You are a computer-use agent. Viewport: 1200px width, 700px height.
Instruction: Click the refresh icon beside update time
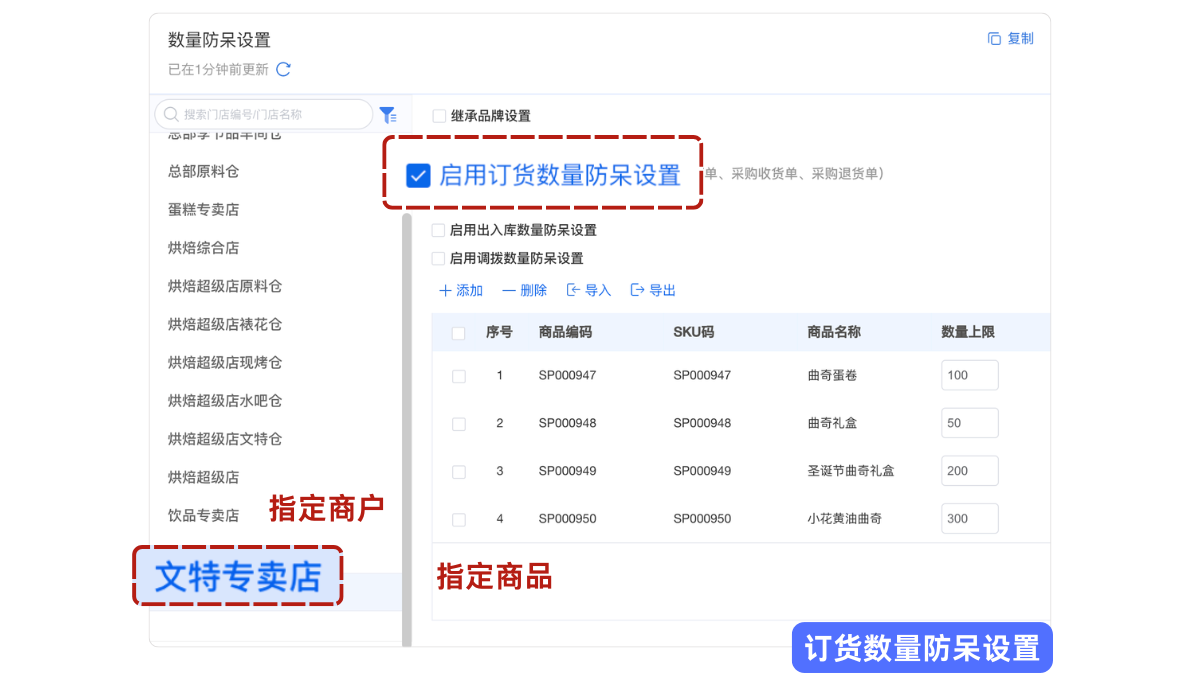[283, 70]
